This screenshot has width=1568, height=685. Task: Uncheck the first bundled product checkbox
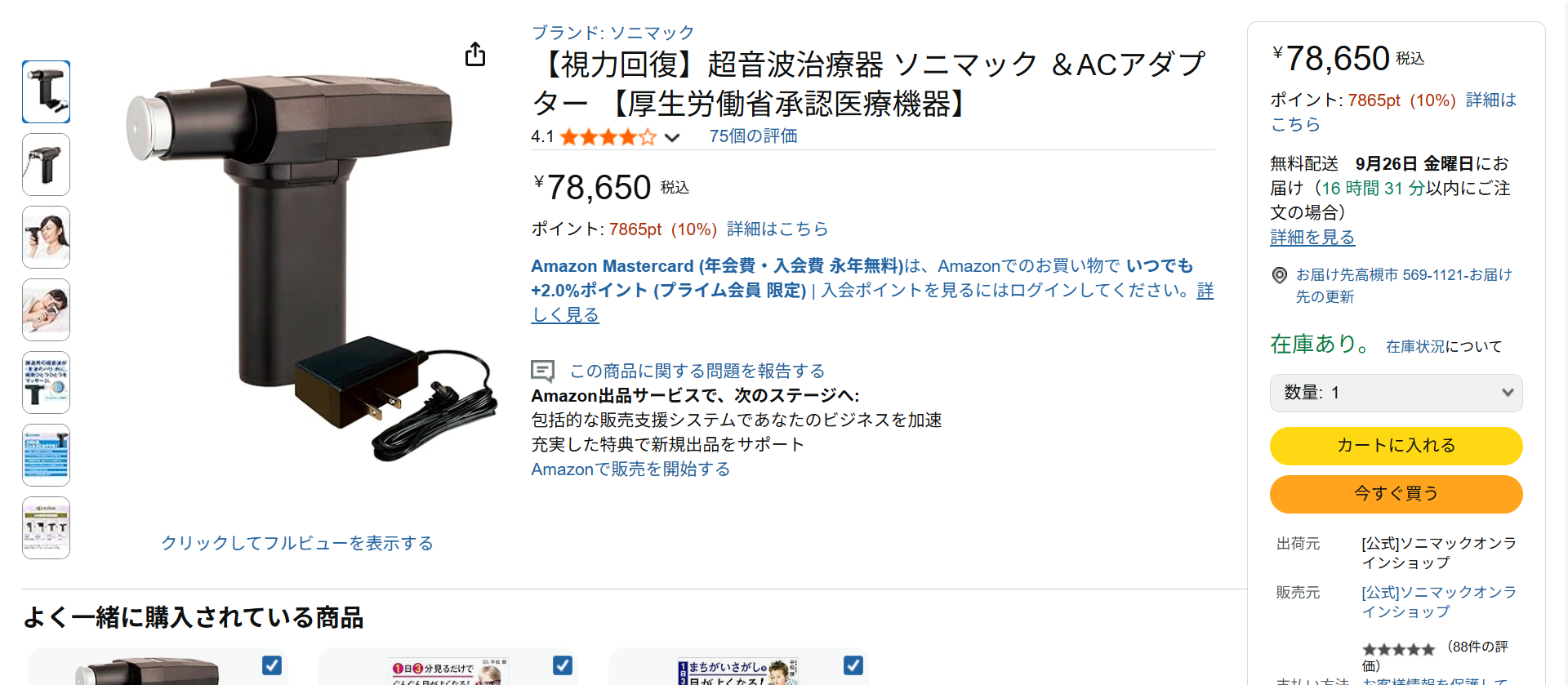pos(272,665)
